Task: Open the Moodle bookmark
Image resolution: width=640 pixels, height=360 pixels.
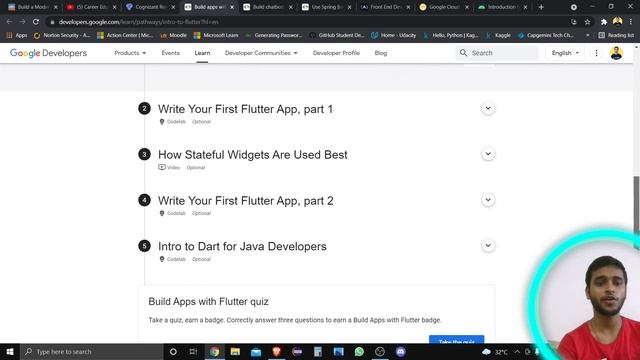Action: (x=173, y=36)
